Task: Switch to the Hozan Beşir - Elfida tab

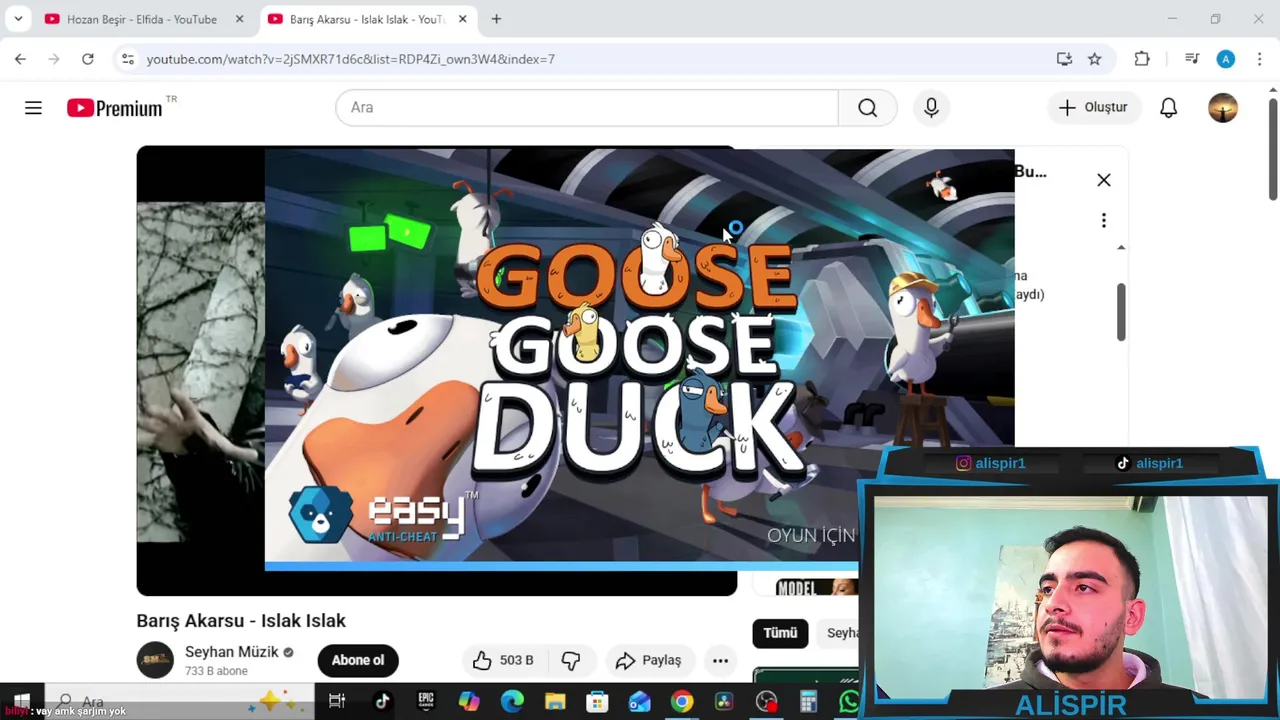Action: [x=140, y=19]
